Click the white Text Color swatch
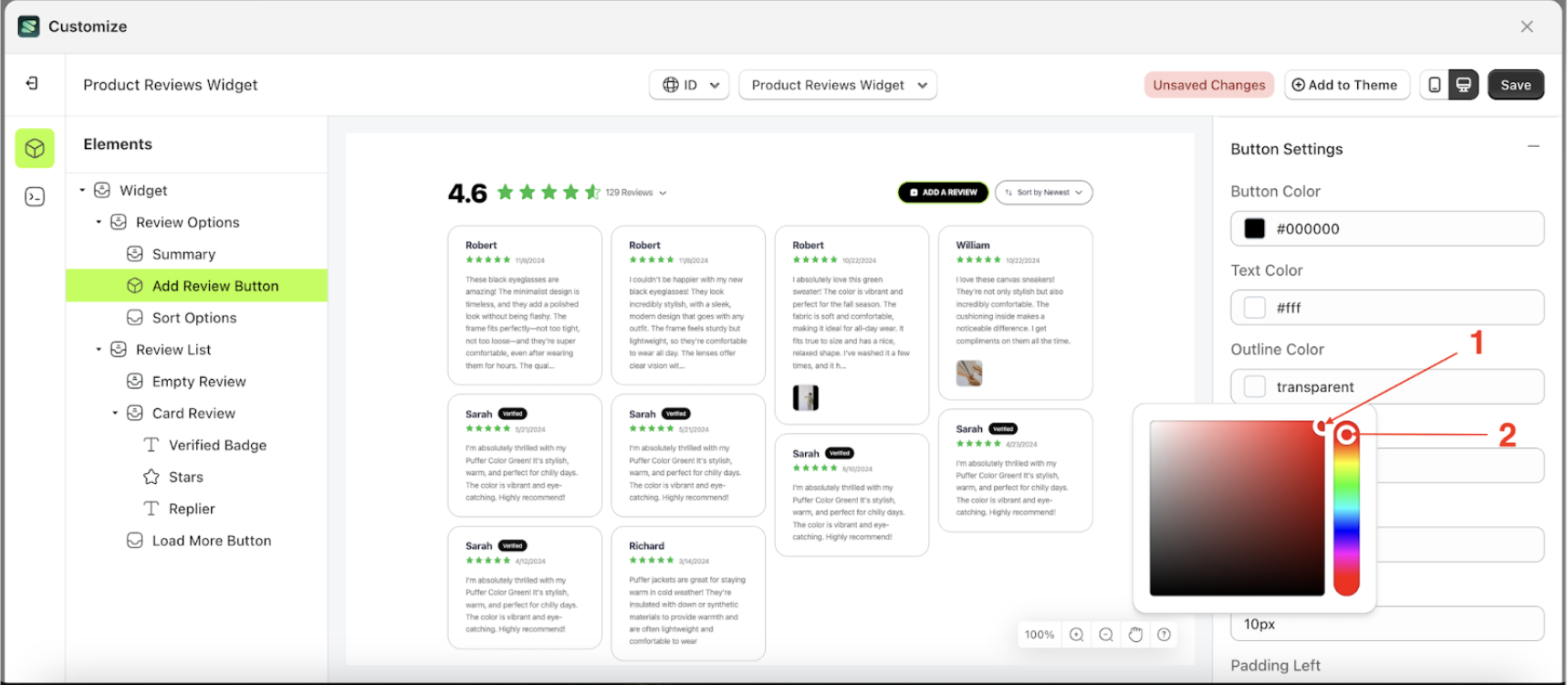The width and height of the screenshot is (1568, 685). tap(1255, 308)
